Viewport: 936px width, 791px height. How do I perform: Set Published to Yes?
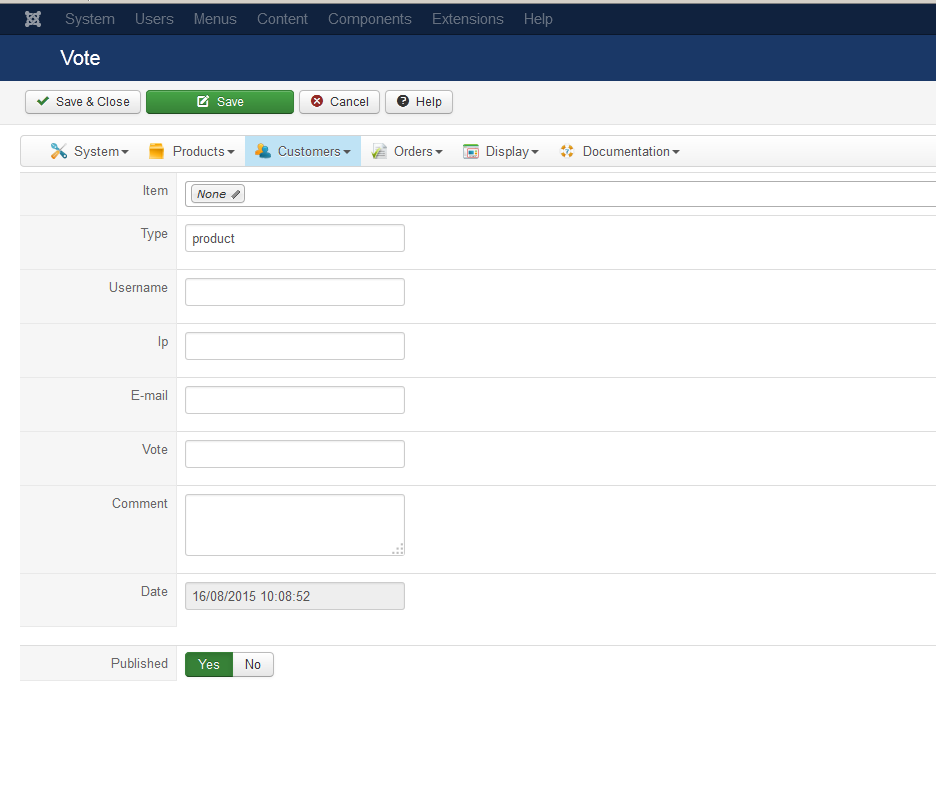tap(209, 664)
